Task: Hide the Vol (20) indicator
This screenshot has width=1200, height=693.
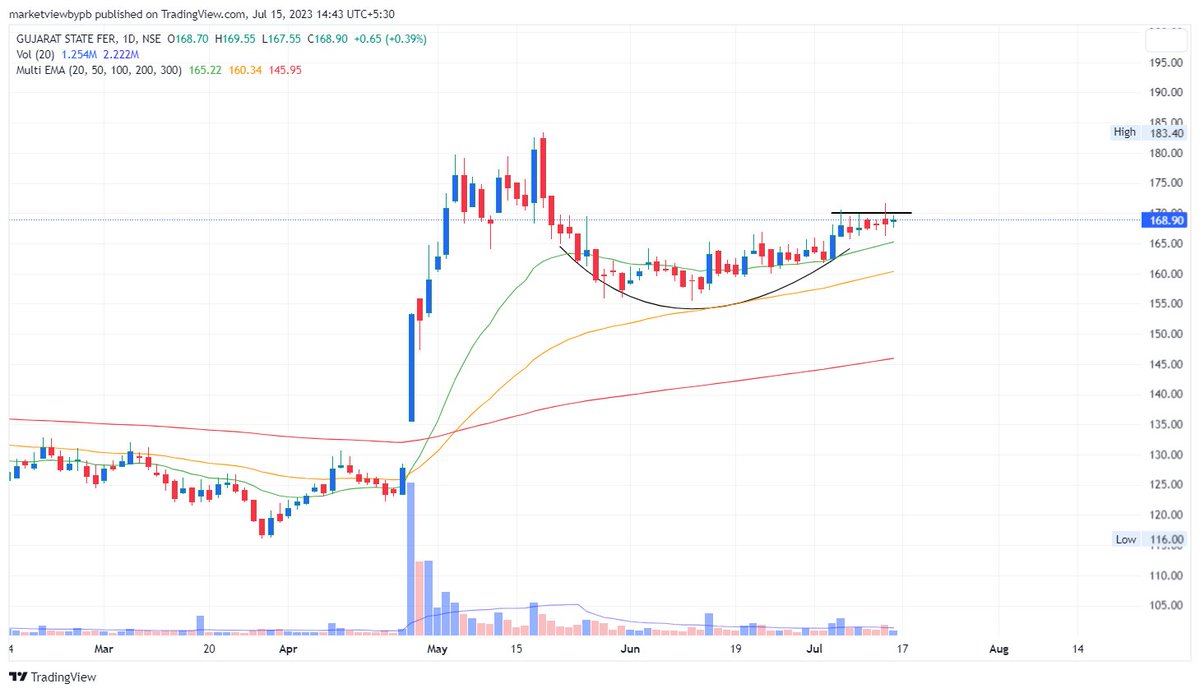Action: click(x=37, y=54)
